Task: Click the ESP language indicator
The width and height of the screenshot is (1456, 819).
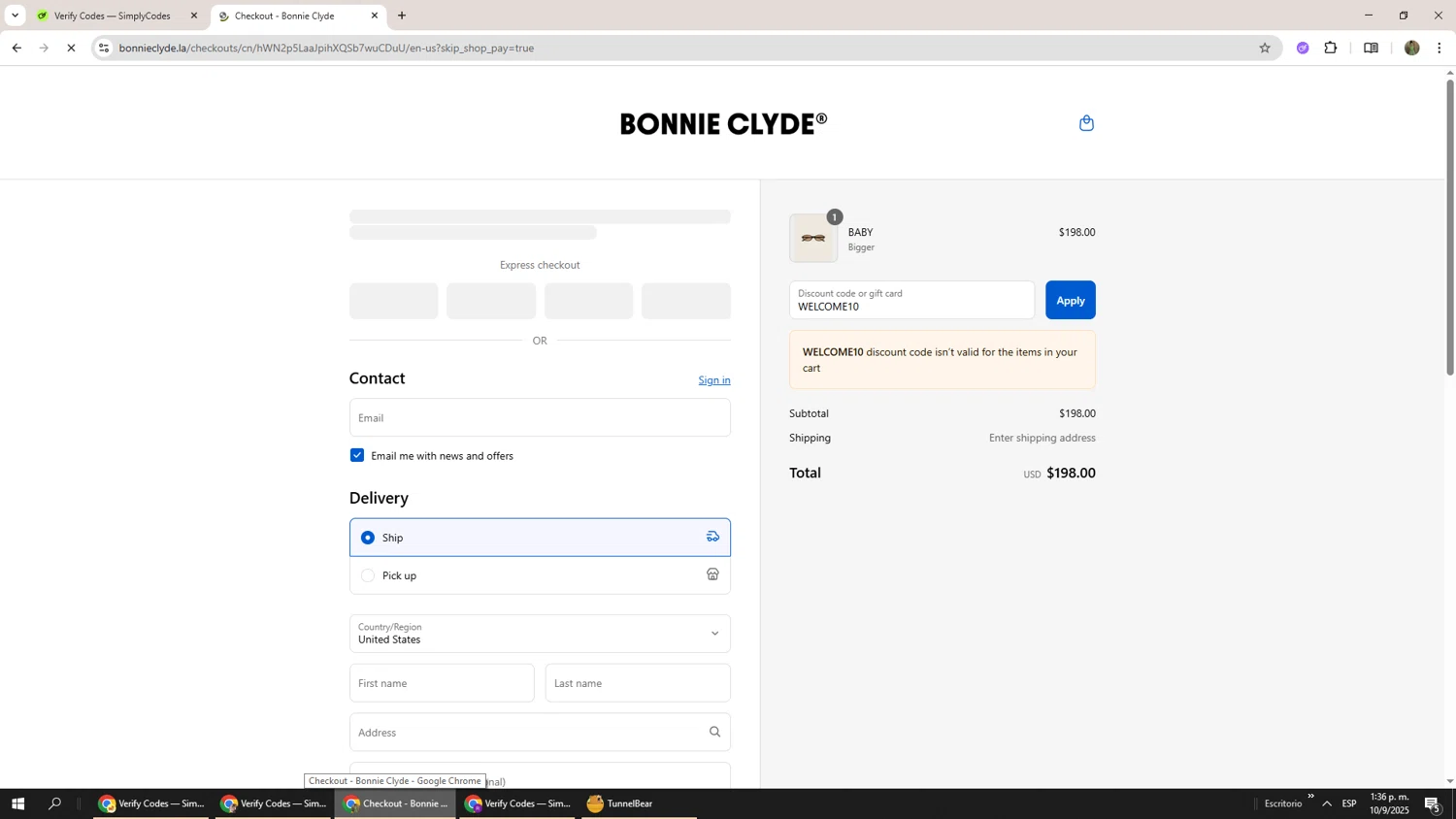Action: pos(1349,803)
